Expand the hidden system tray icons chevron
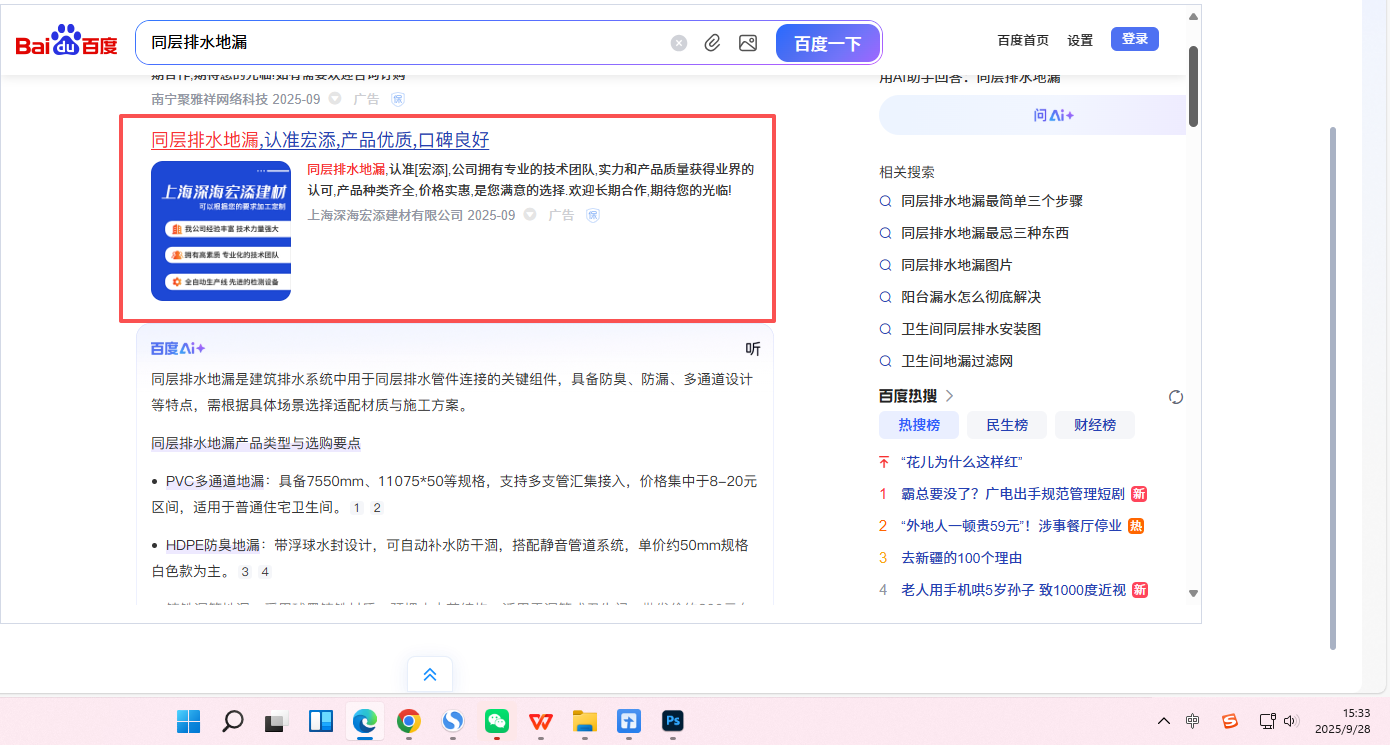 point(1164,721)
